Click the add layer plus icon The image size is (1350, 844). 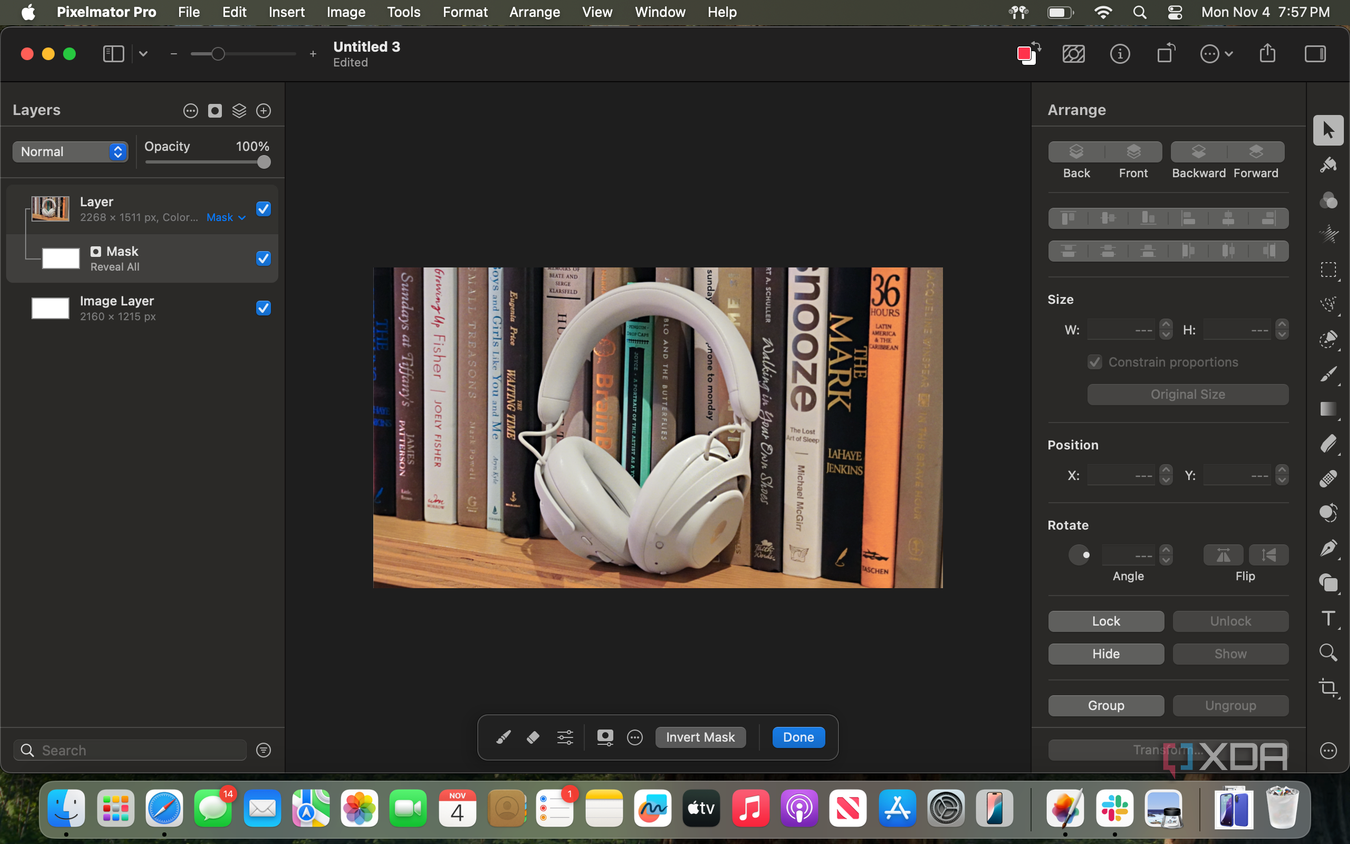pos(264,111)
